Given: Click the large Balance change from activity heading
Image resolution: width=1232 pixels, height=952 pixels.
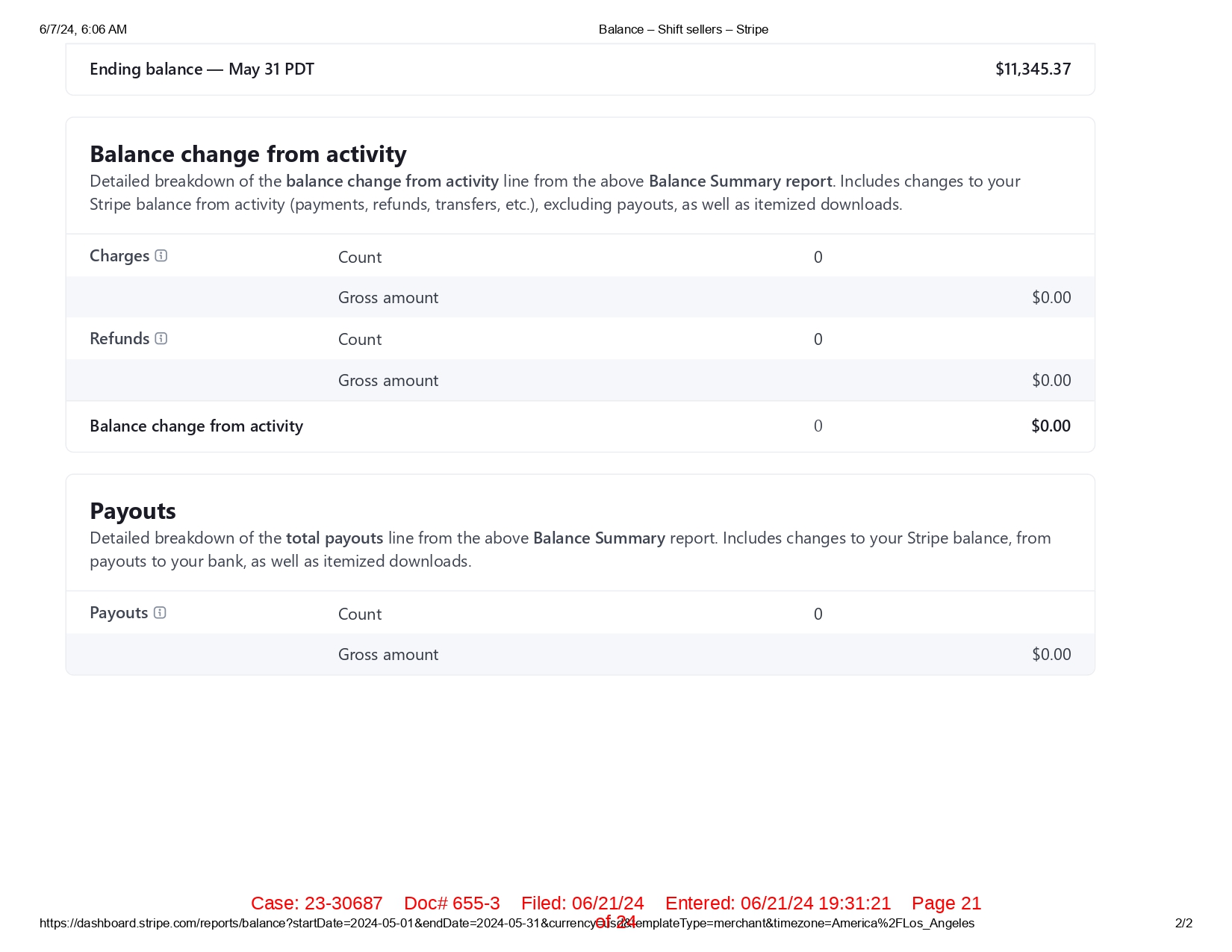Looking at the screenshot, I should click(x=248, y=155).
